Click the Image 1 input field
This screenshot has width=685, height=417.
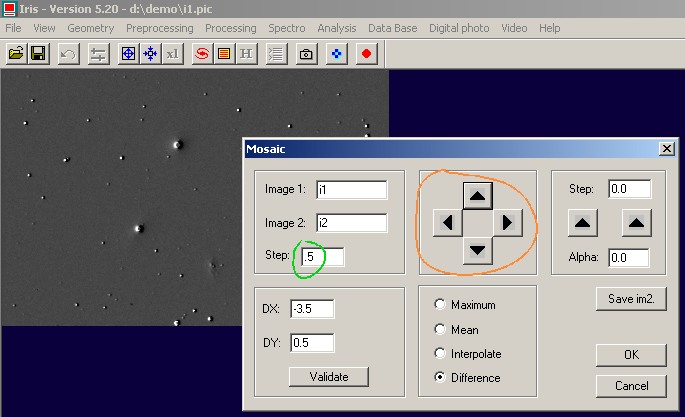[x=352, y=190]
